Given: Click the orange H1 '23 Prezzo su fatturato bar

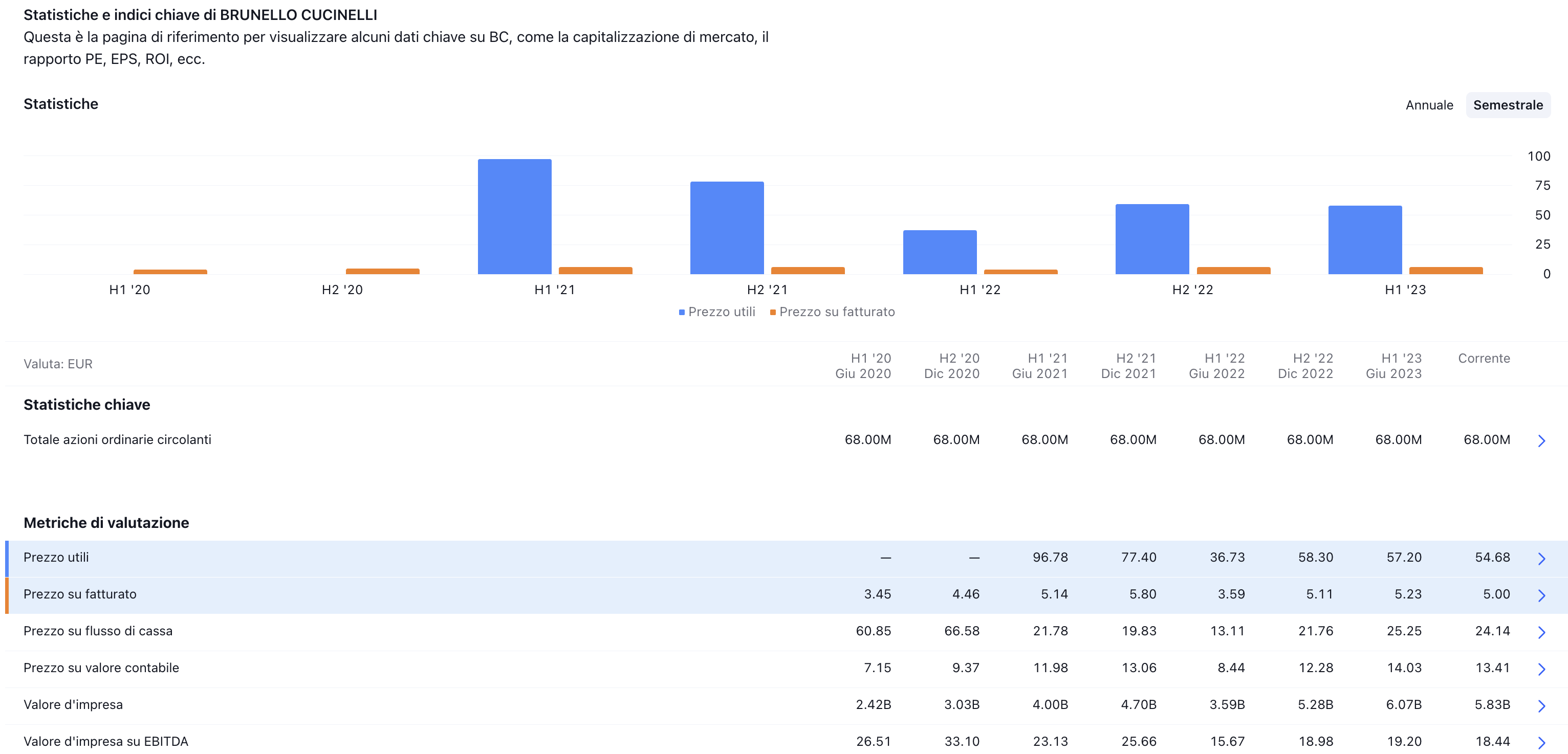Looking at the screenshot, I should tap(1446, 271).
